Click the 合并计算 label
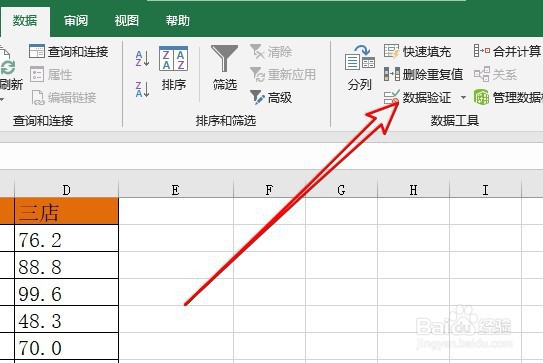 pos(517,52)
